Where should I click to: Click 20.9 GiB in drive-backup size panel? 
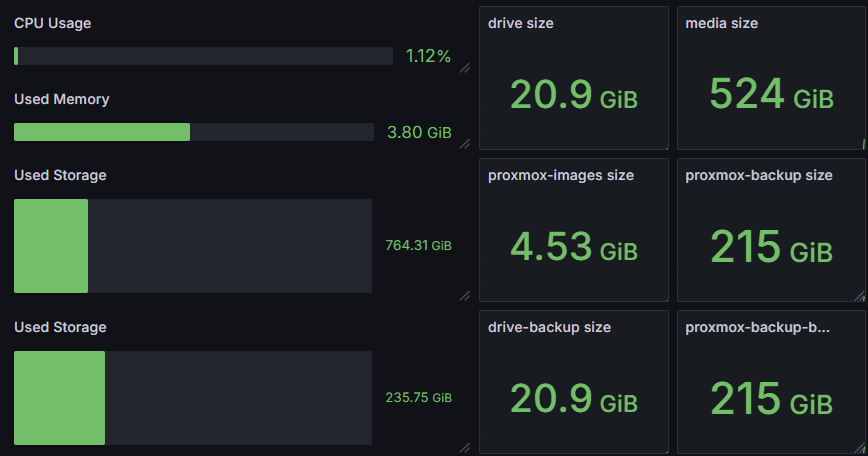(574, 398)
